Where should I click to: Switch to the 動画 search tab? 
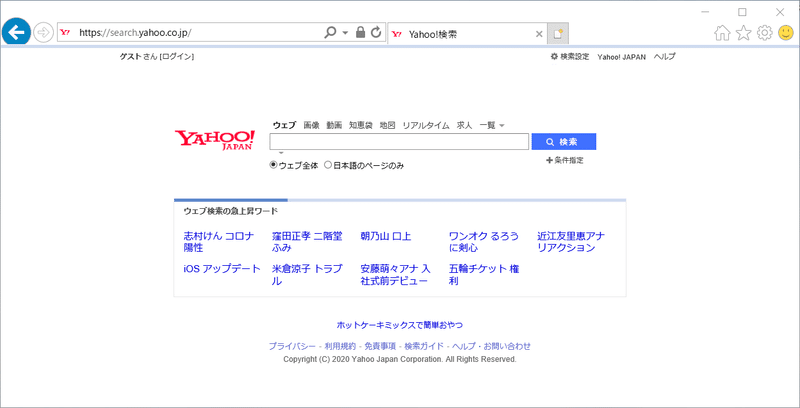[334, 125]
